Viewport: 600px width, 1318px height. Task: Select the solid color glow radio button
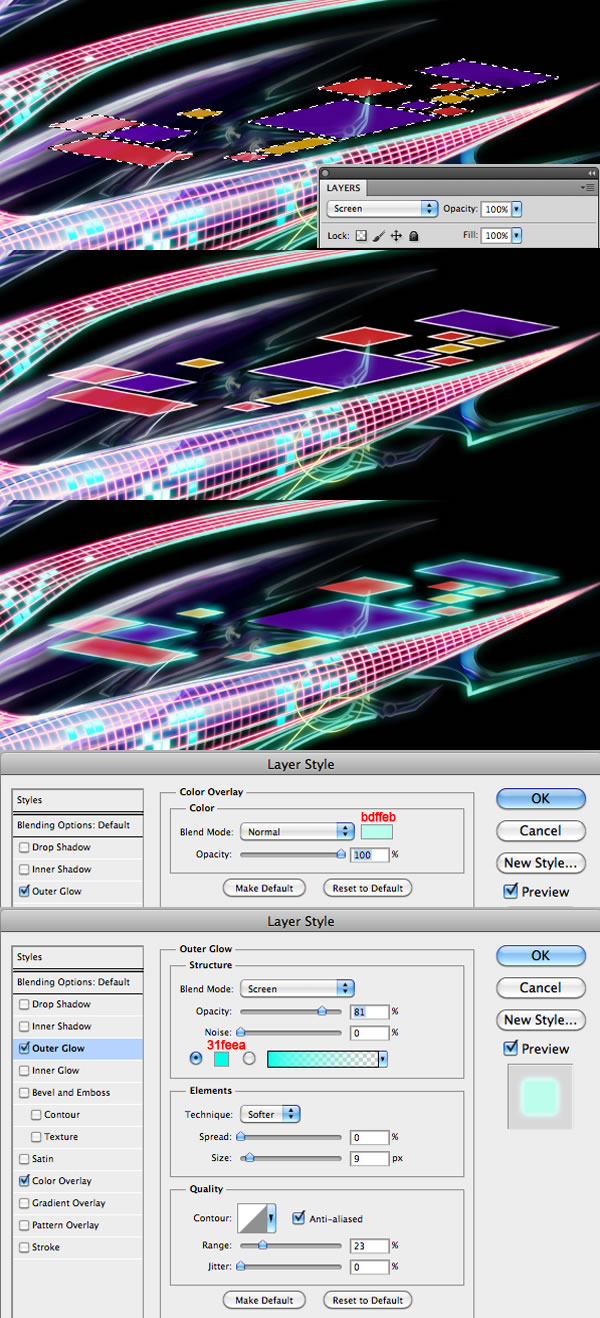coord(195,1059)
